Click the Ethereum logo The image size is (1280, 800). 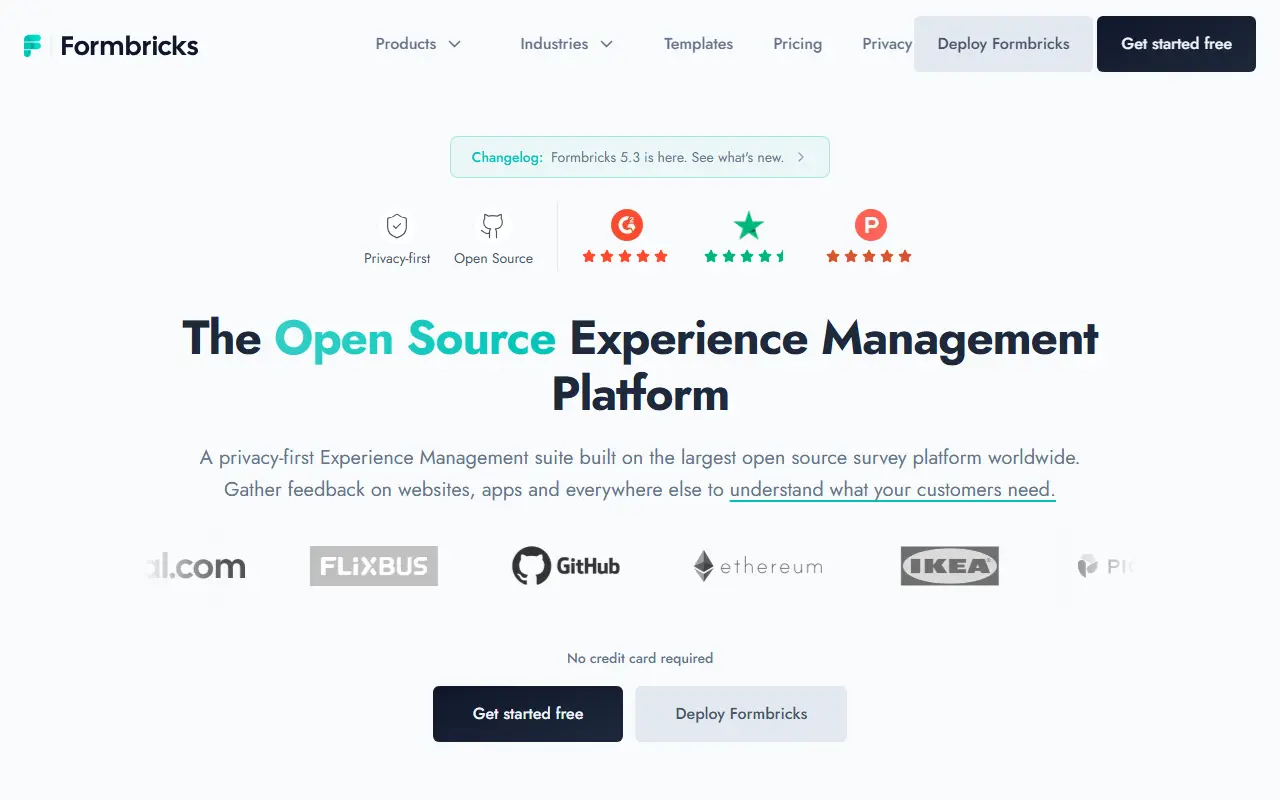[758, 566]
